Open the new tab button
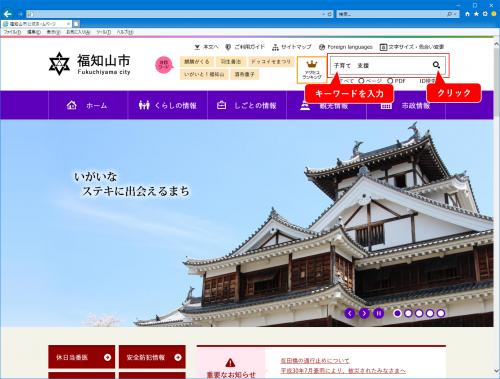500x379 pixels. [76, 24]
